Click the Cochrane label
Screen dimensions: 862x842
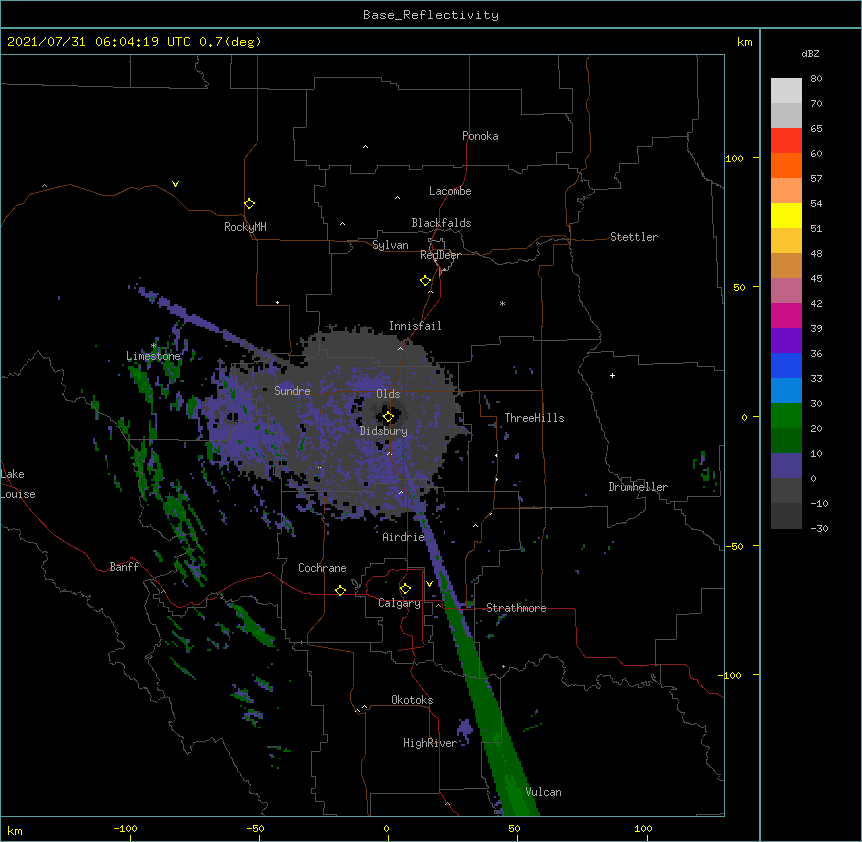tap(322, 568)
